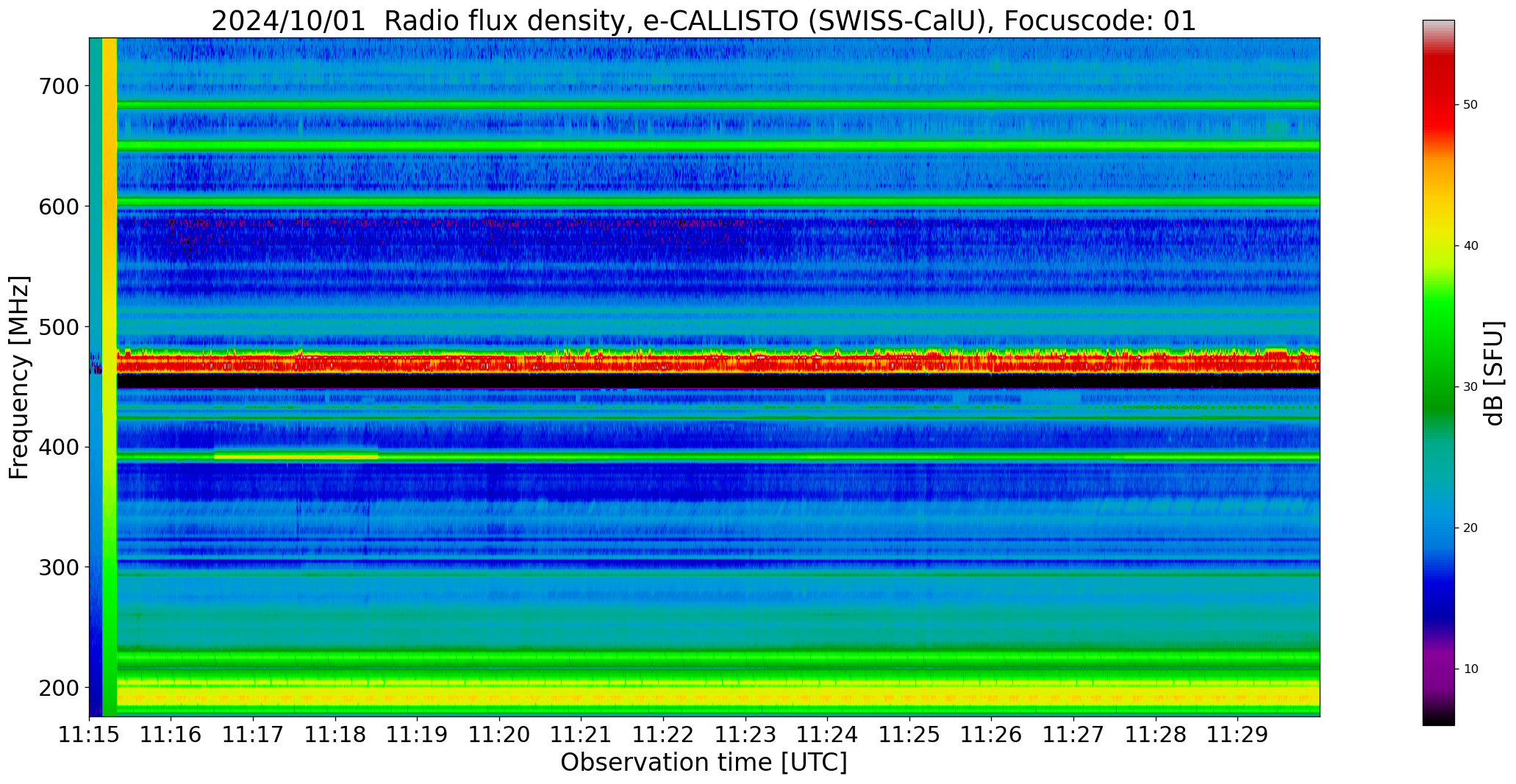Screen dimensions: 1516x784
Task: Click the 11:27 time tick label
Action: point(1074,736)
